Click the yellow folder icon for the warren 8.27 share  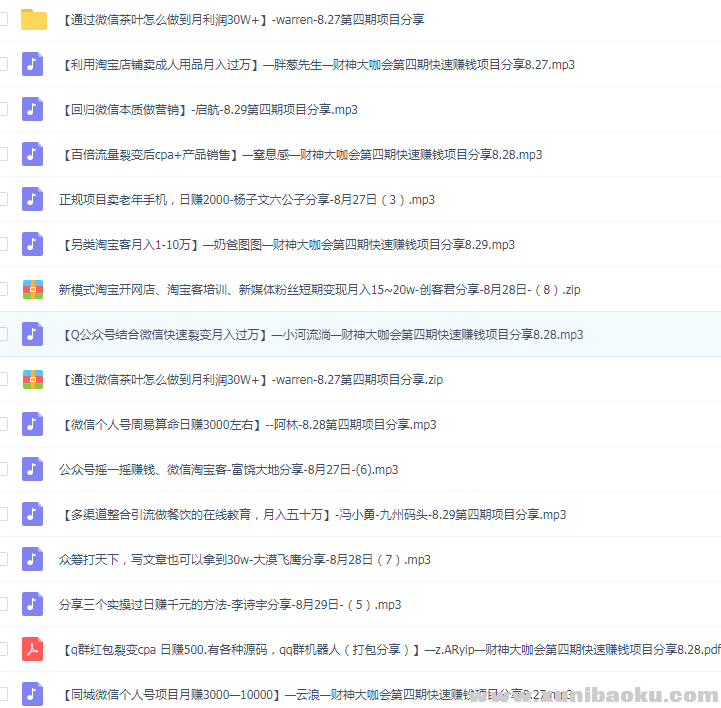[34, 19]
